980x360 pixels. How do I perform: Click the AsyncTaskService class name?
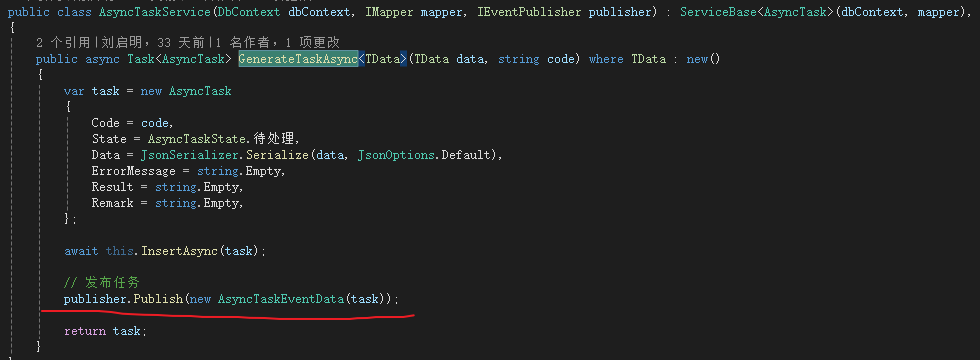click(x=154, y=12)
